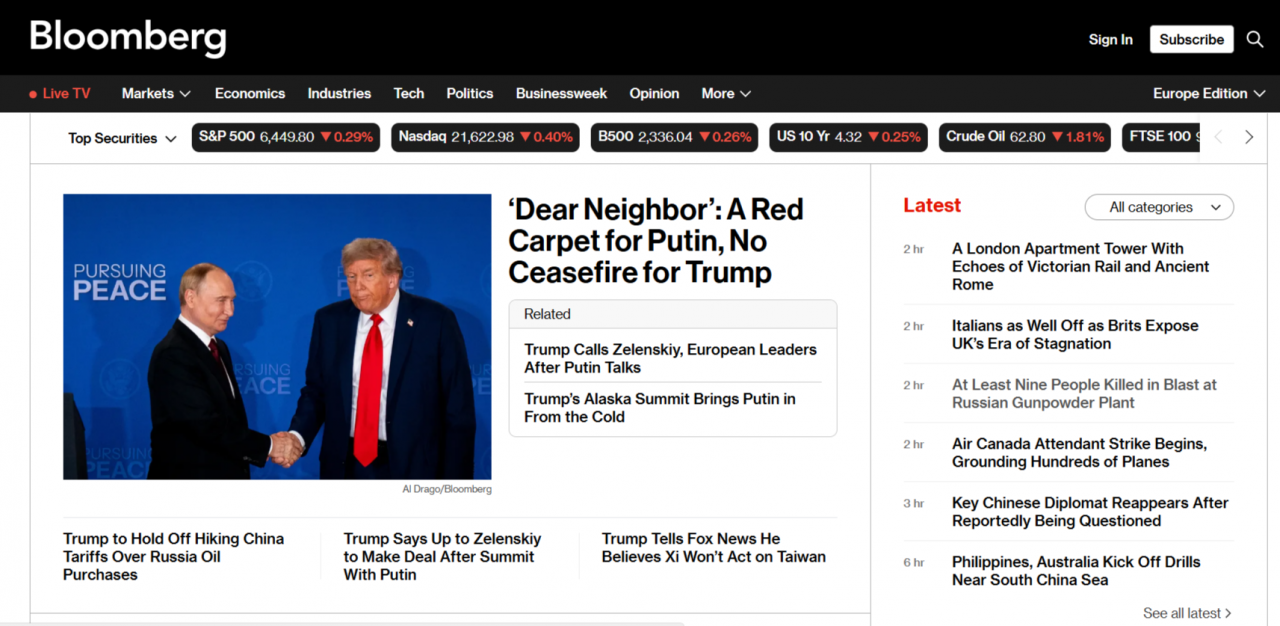Show next securities with right arrow

pyautogui.click(x=1249, y=137)
